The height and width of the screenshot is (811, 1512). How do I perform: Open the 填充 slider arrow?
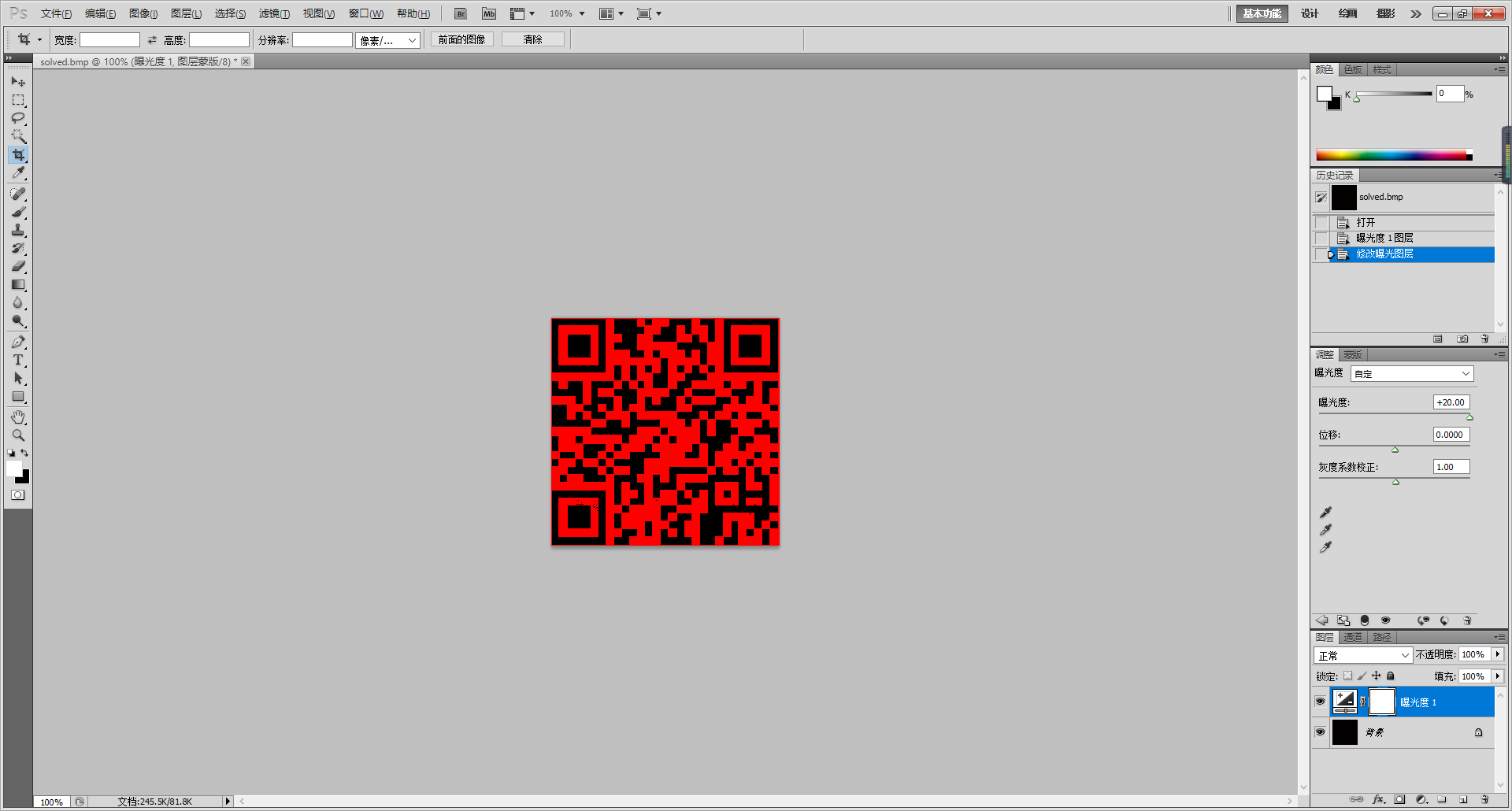coord(1498,676)
